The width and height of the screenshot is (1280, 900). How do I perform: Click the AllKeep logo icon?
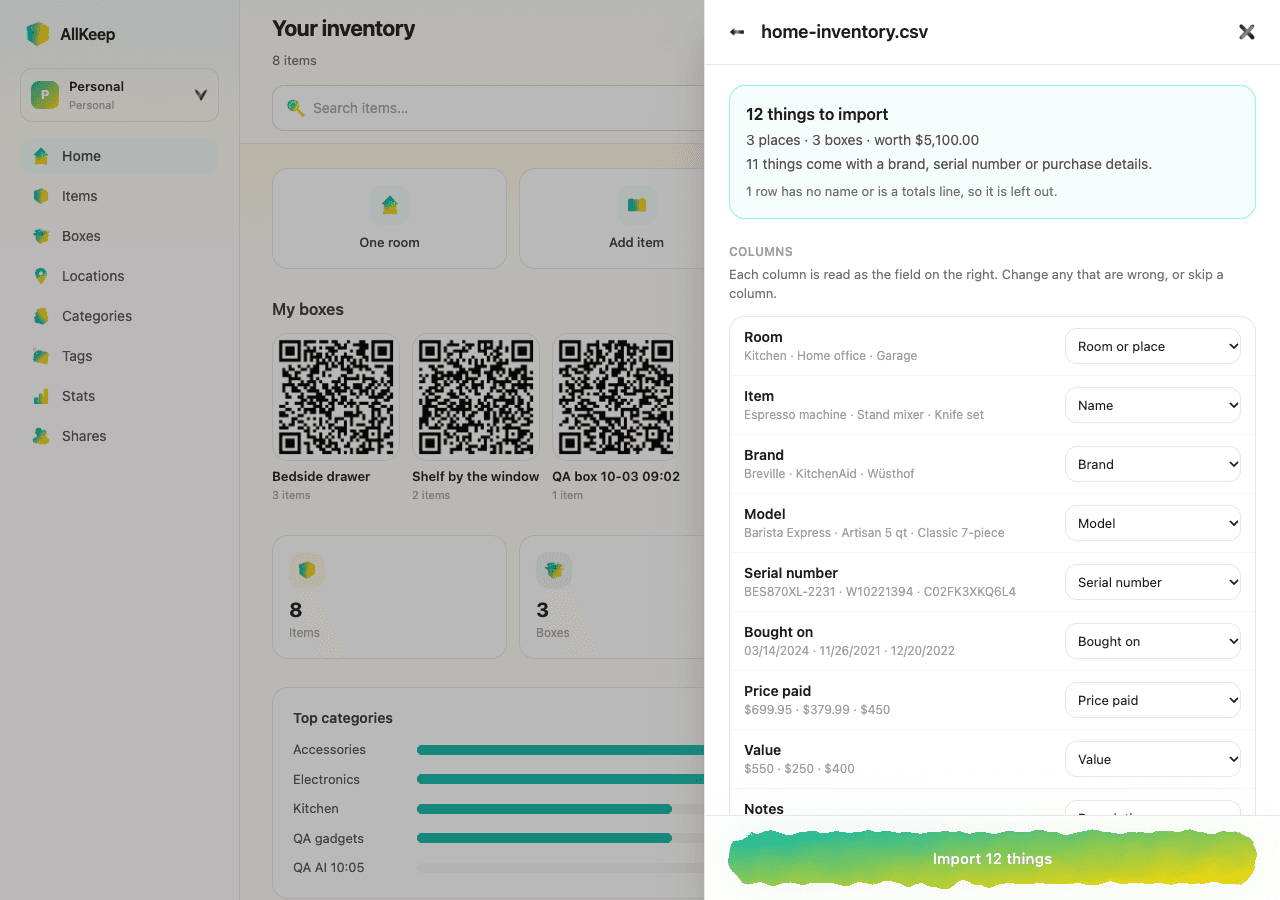pos(38,34)
